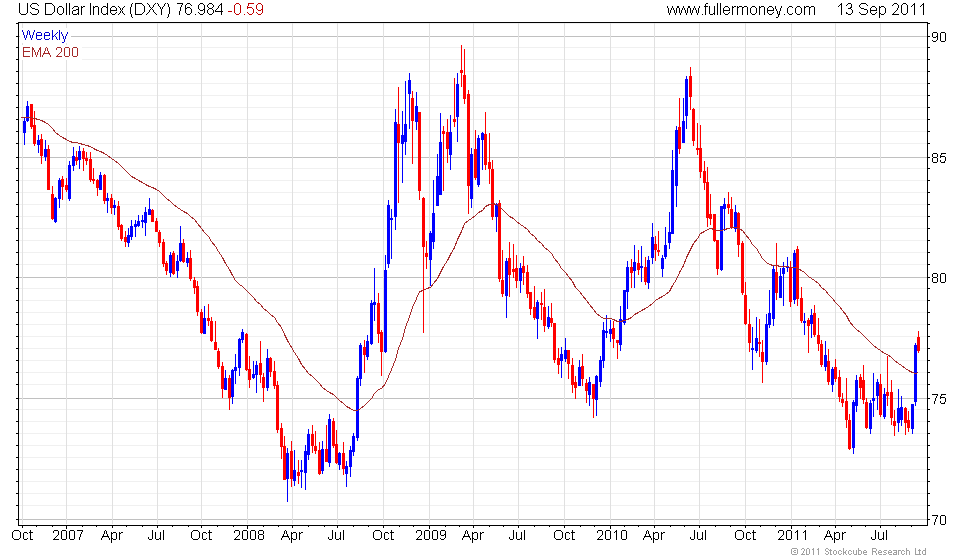Viewport: 980px width, 560px height.
Task: Click the www.fullermoney.com source text
Action: coord(741,9)
